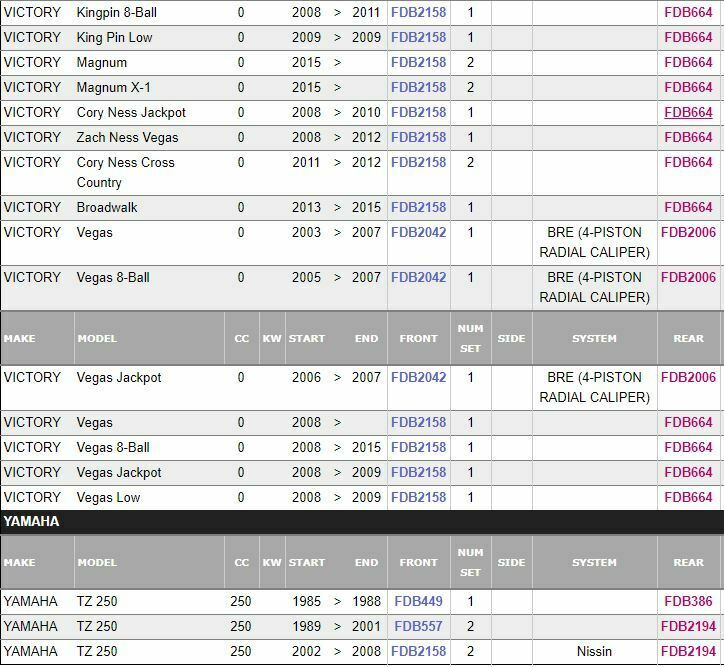Open front pad FDB2042 for Vegas Jackpot 2006

tap(418, 377)
